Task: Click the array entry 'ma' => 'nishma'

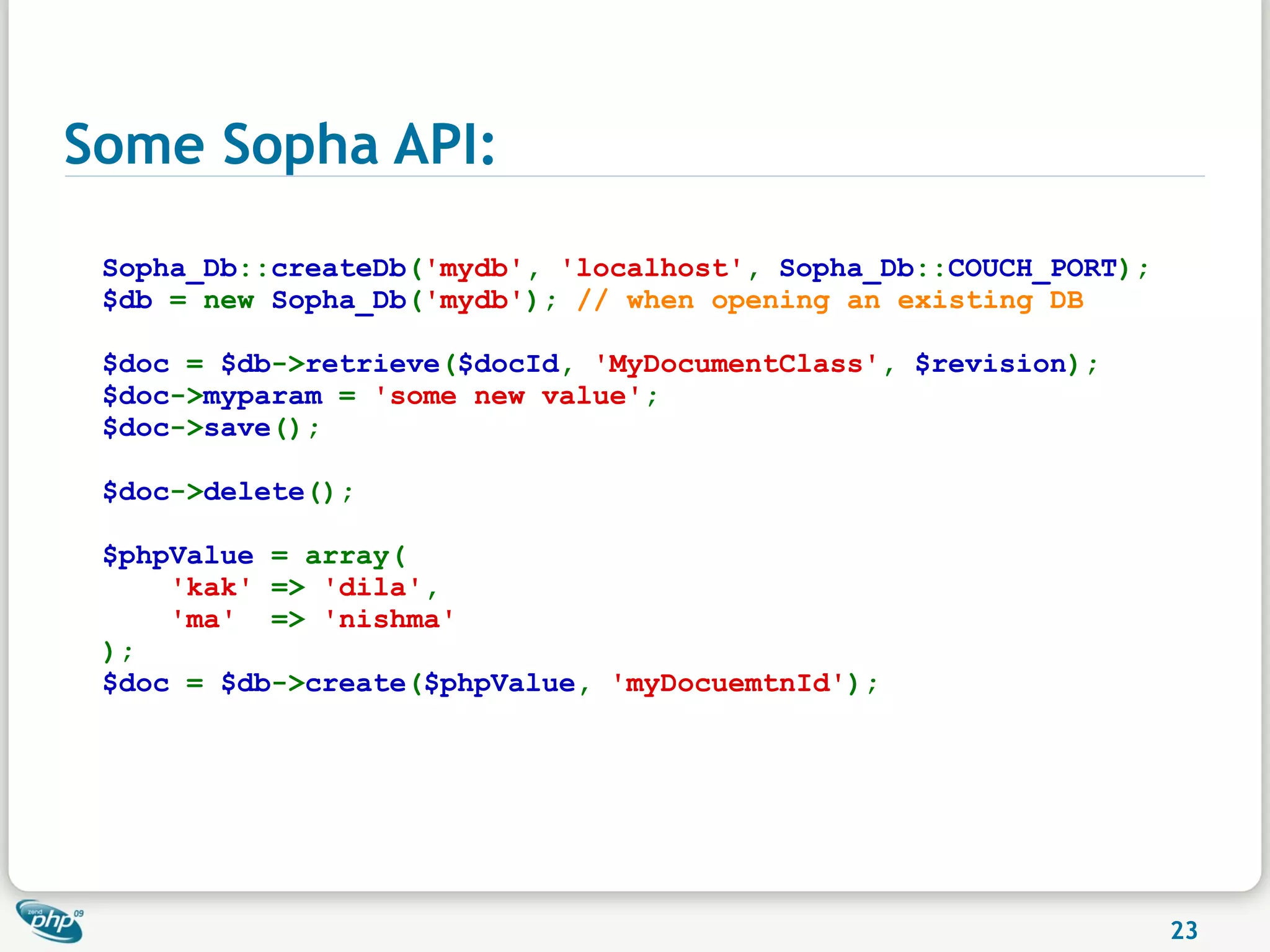Action: coord(313,620)
